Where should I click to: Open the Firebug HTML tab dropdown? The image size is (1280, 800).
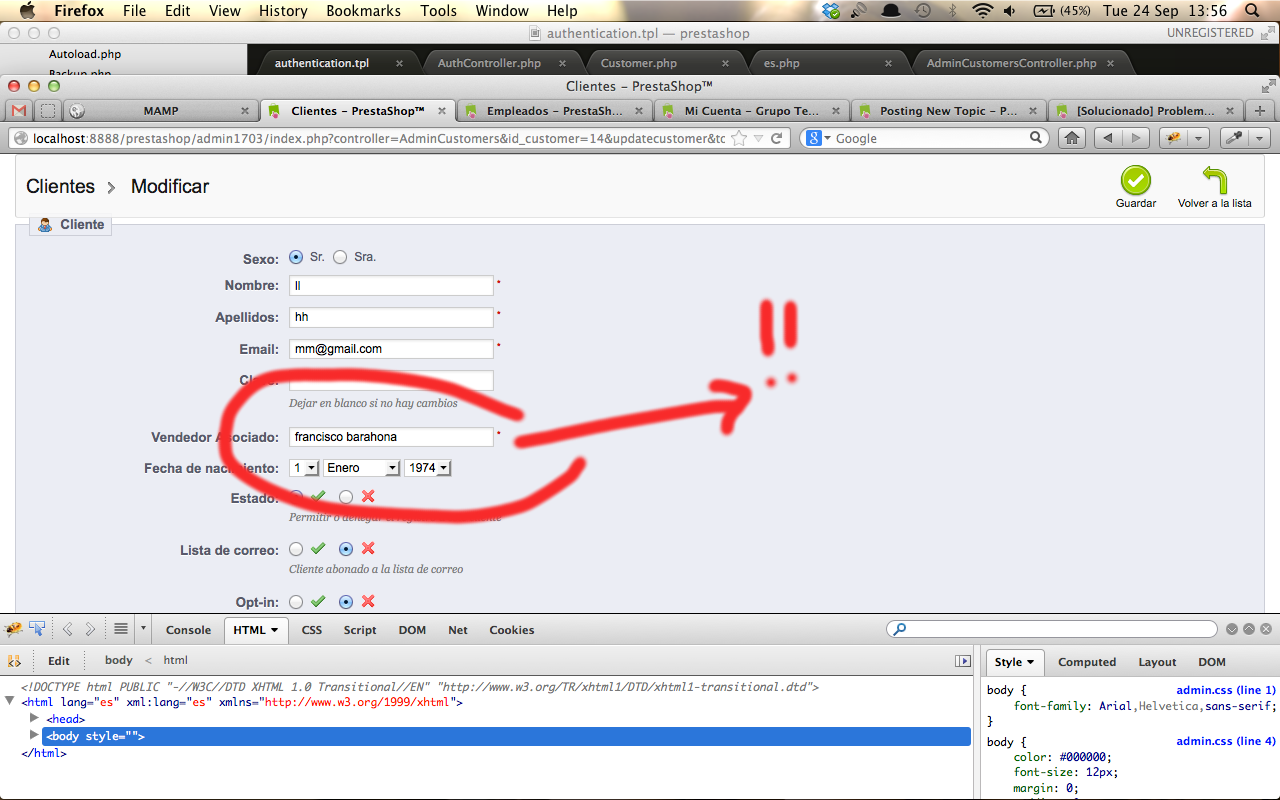tap(276, 630)
